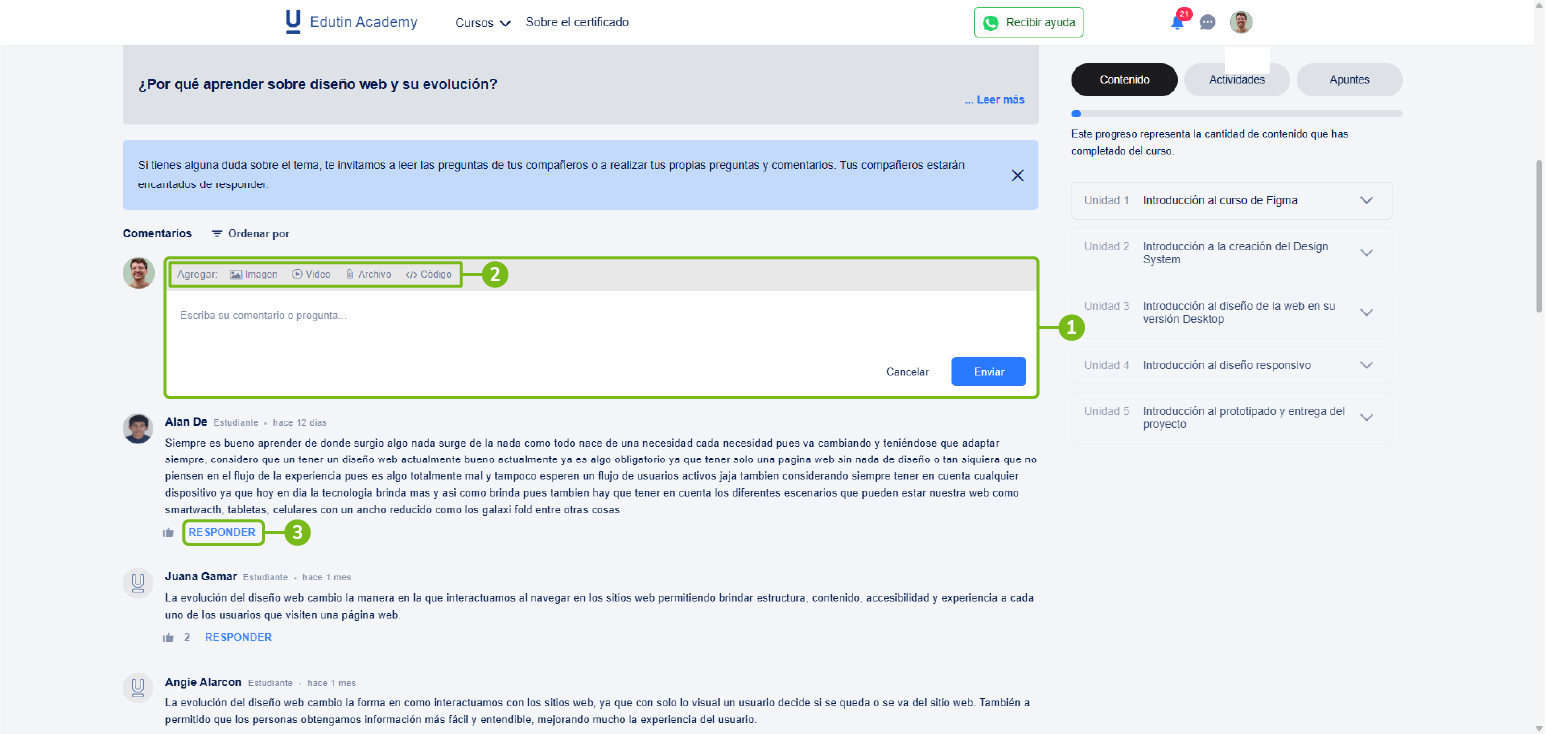Insert a code snippet with Código
The width and height of the screenshot is (1546, 734).
pos(429,274)
